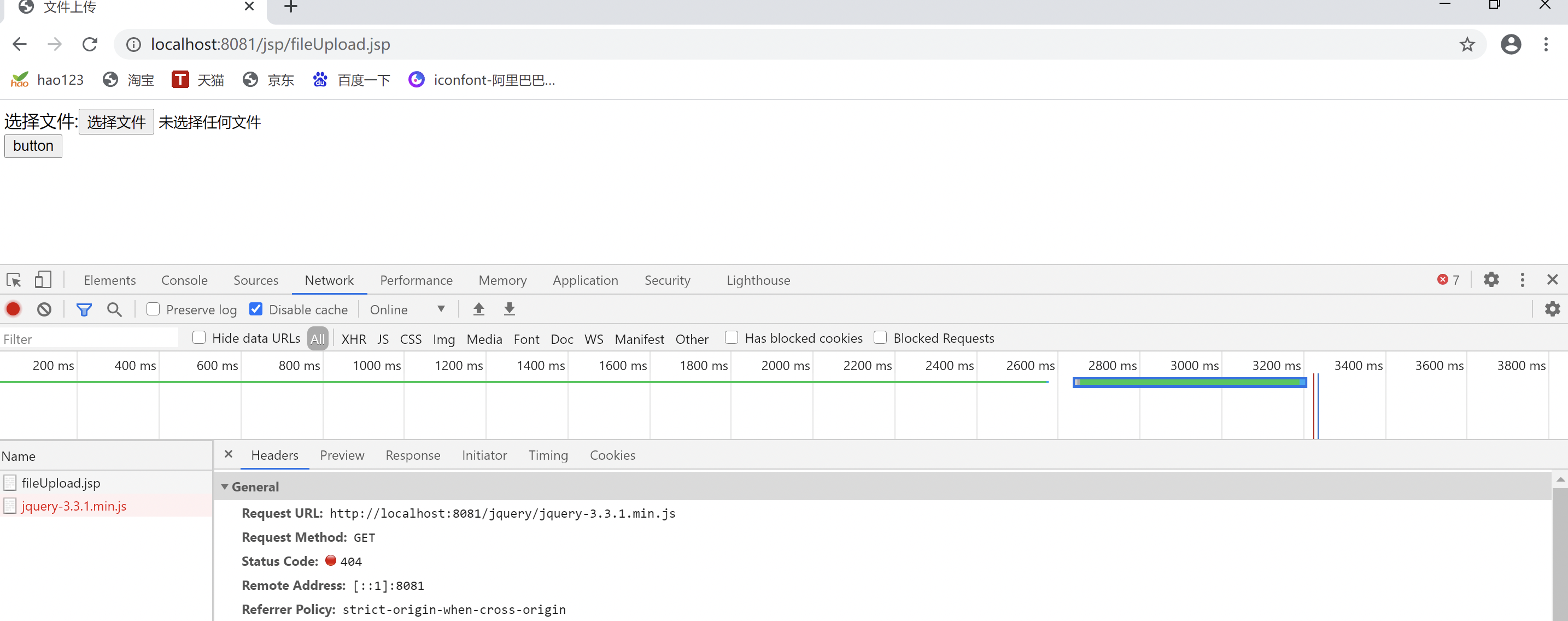Open DevTools three-dot customize menu

[x=1522, y=280]
